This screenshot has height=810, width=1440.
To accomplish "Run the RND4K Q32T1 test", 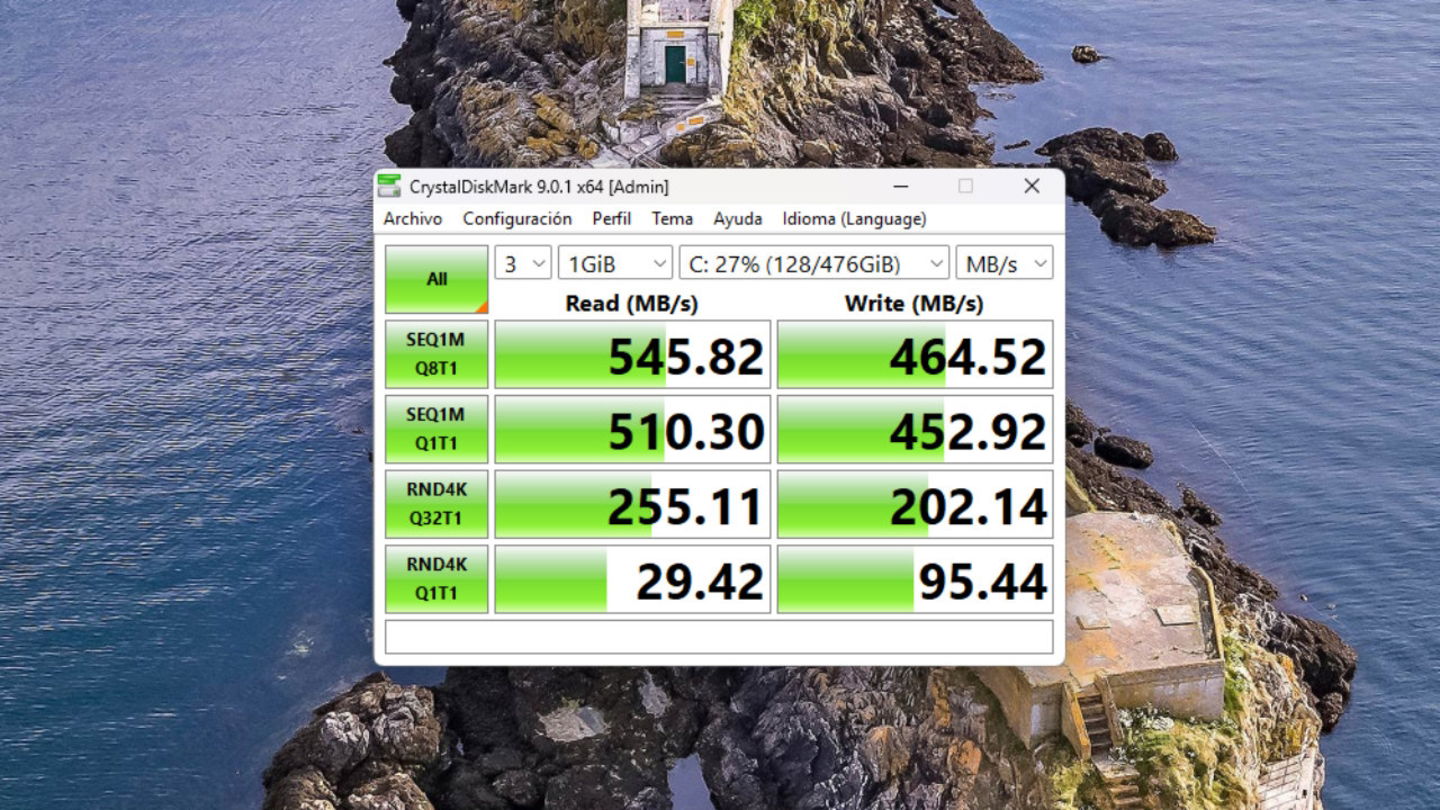I will (x=437, y=504).
